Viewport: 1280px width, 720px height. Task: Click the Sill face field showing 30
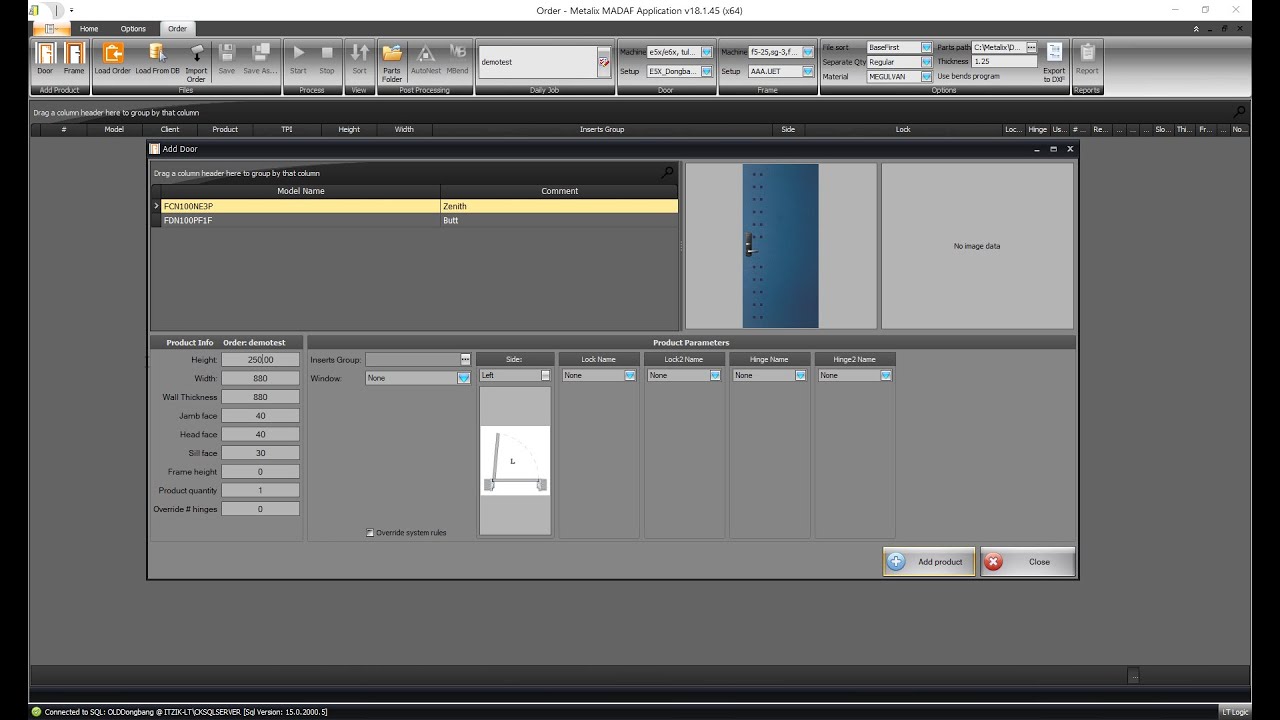point(260,453)
